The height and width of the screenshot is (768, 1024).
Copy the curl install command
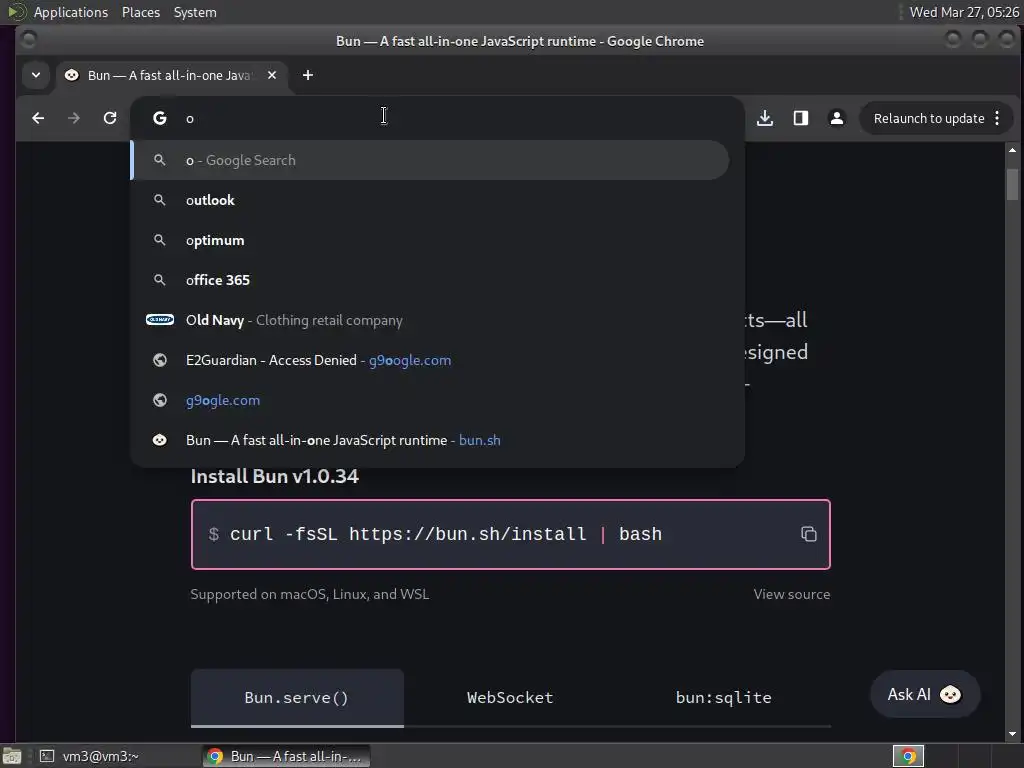(808, 534)
